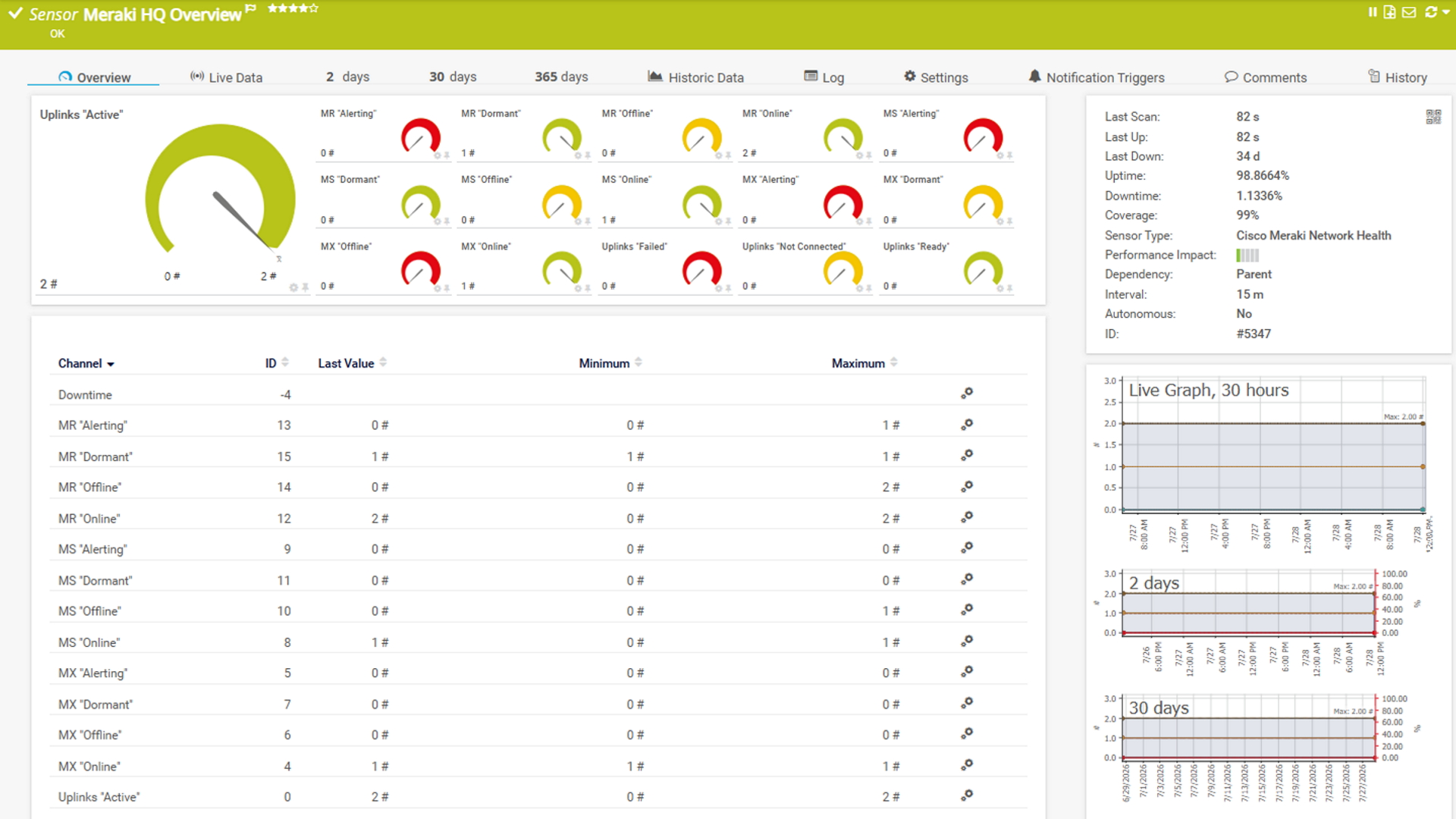Open settings gear for MS "Offline" channel

pyautogui.click(x=967, y=610)
